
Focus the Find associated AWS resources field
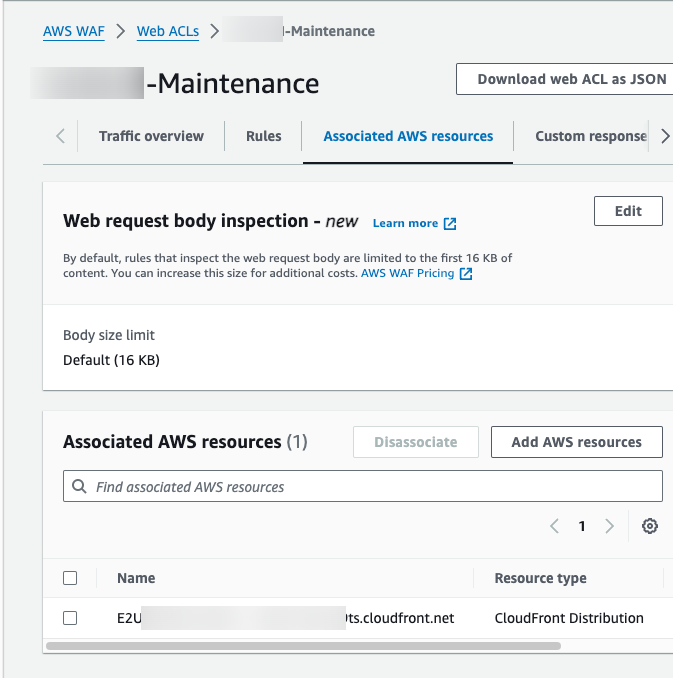[x=370, y=487]
